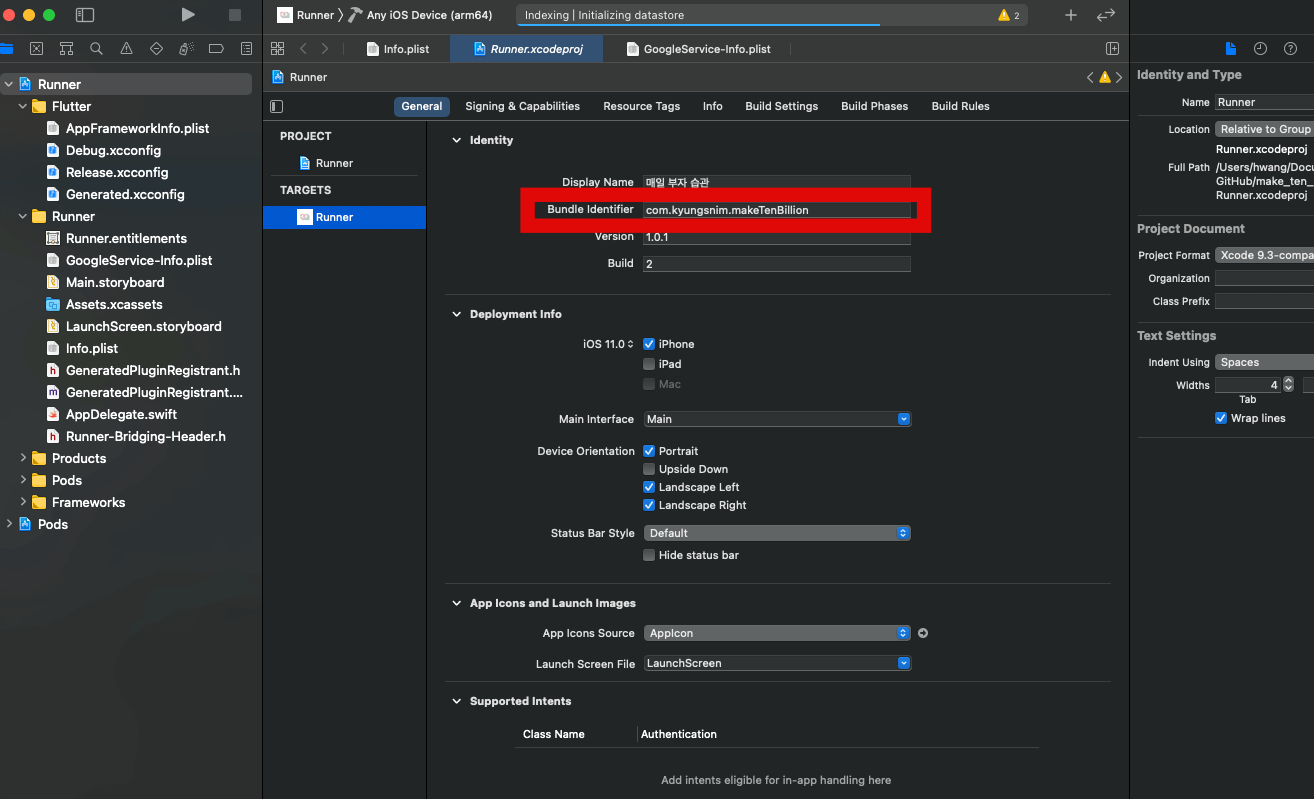Open App Icons Source arrow button
Image resolution: width=1314 pixels, height=799 pixels.
(x=923, y=633)
